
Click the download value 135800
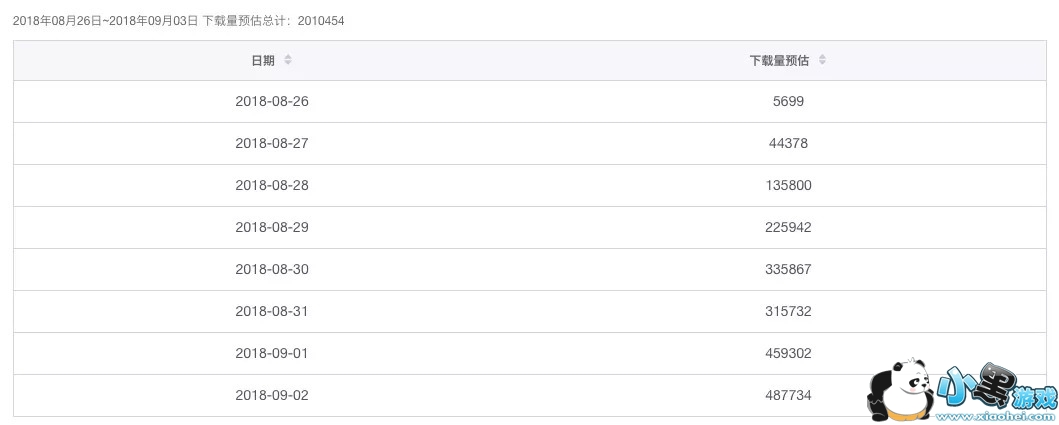788,185
